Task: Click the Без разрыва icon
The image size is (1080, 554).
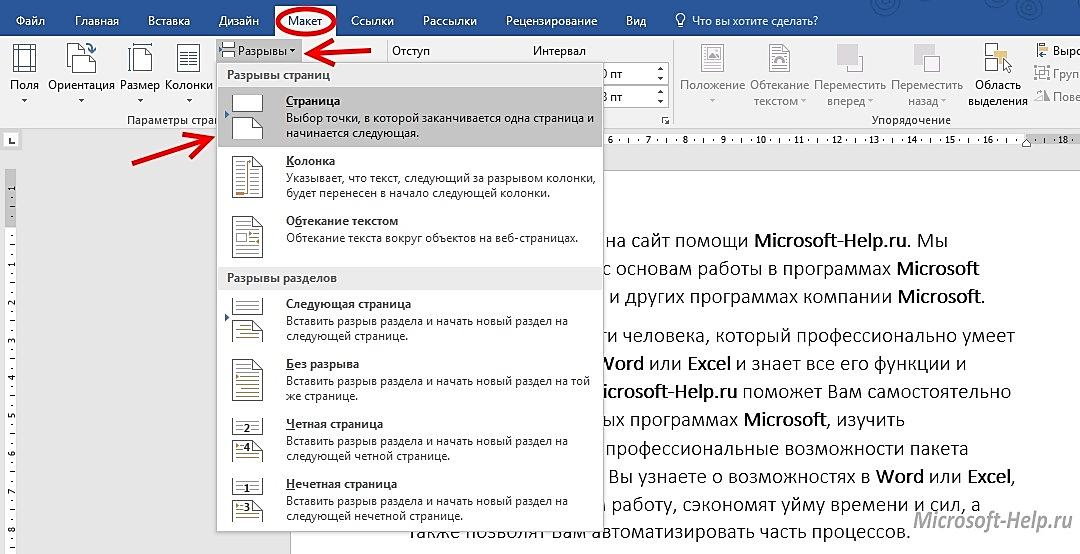Action: (247, 380)
